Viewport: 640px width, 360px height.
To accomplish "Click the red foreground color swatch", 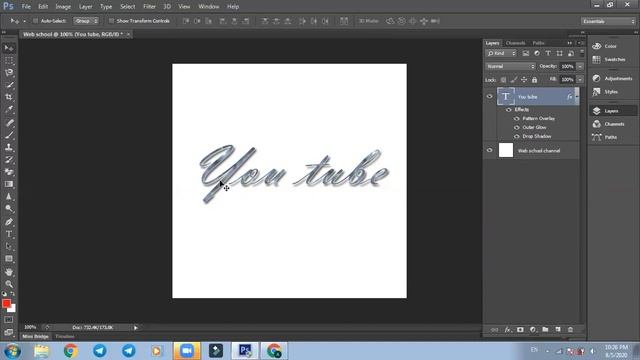I will 6,303.
